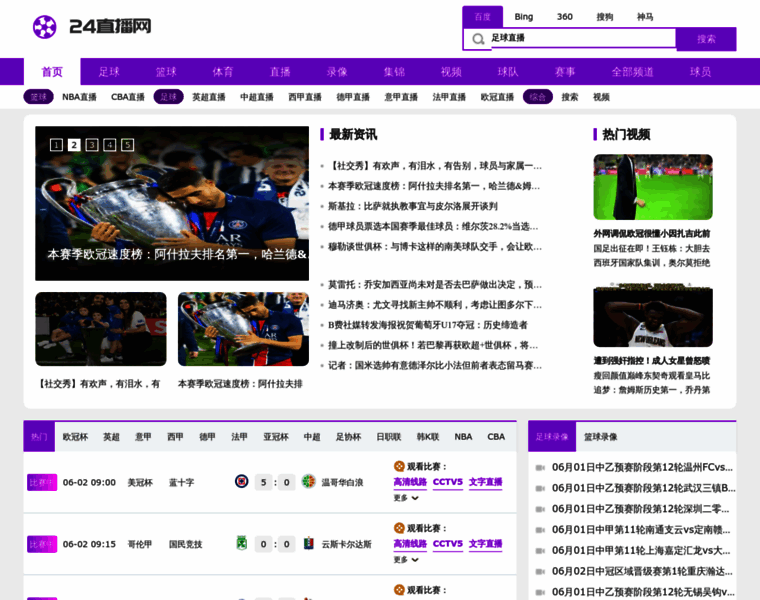Viewport: 760px width, 600px height.
Task: Open the 欧冠直播 link
Action: [x=497, y=97]
